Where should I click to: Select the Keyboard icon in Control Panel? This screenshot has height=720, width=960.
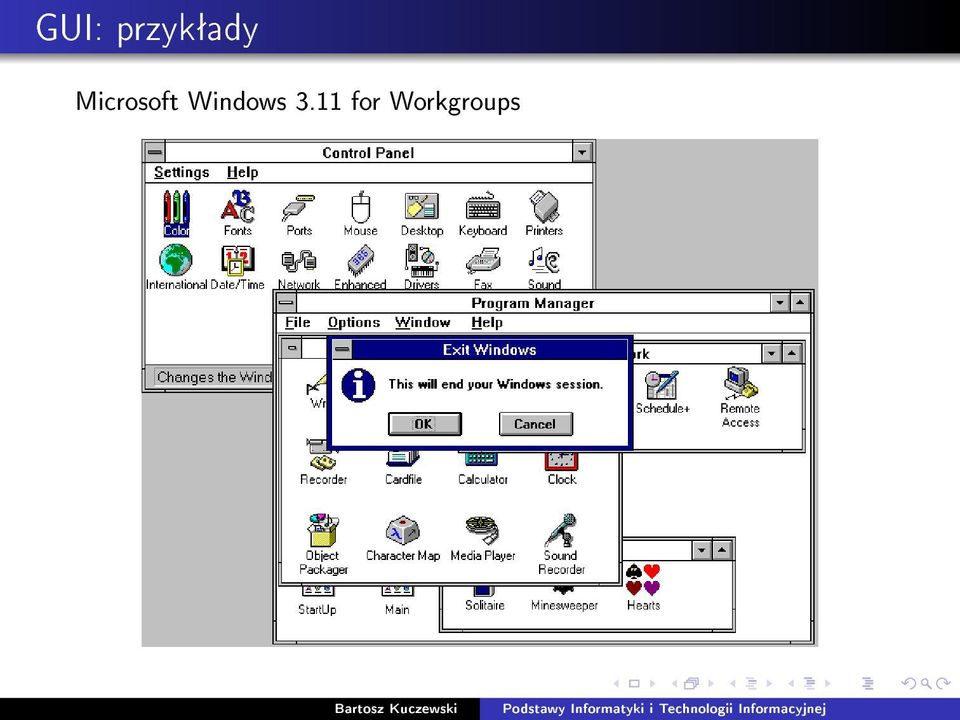[483, 214]
